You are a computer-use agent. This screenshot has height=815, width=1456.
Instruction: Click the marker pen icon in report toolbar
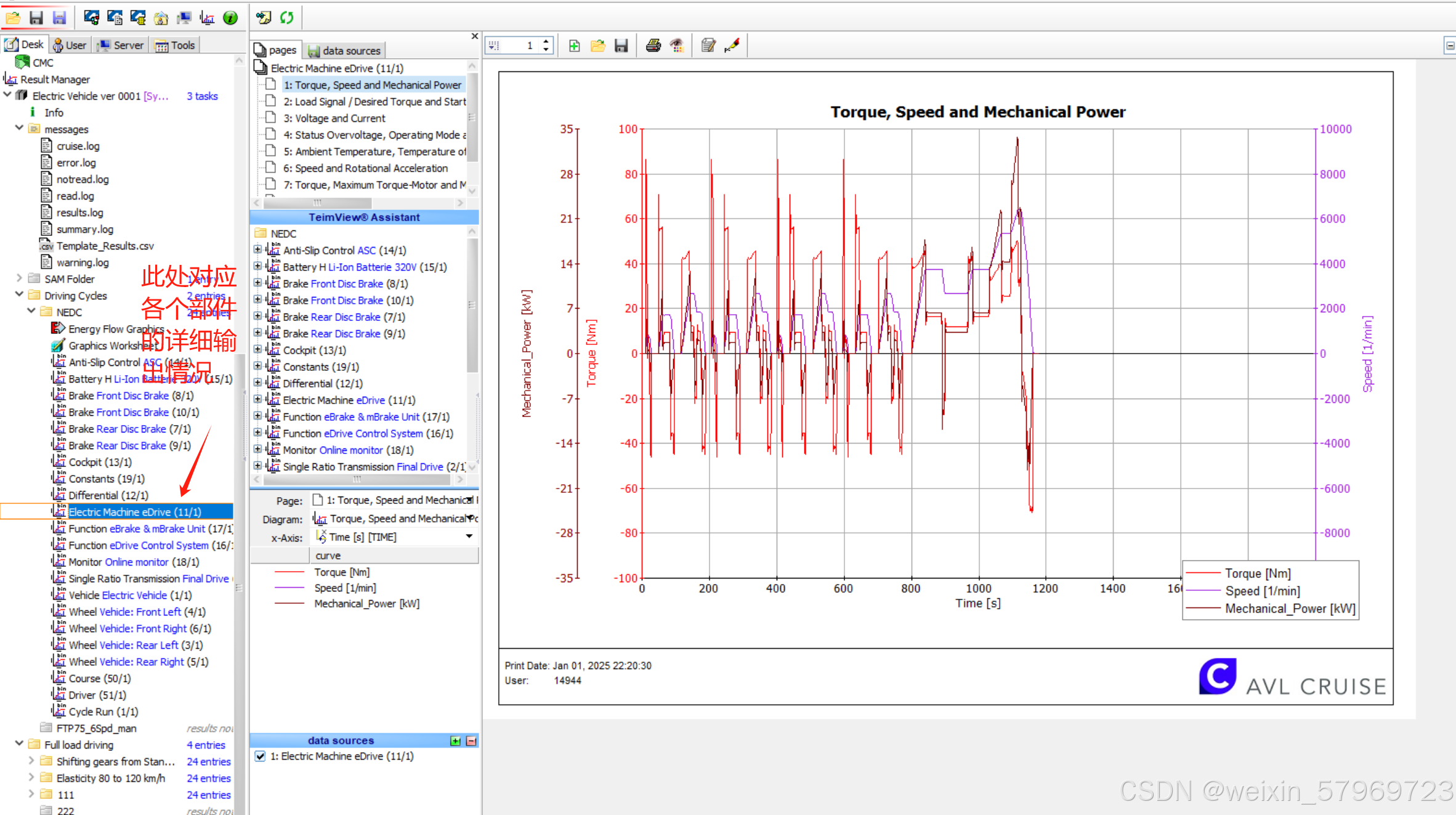tap(732, 46)
